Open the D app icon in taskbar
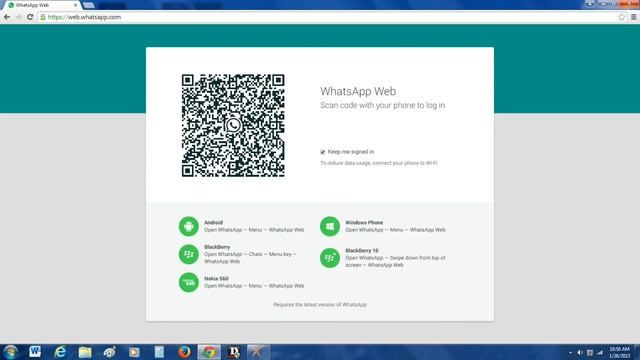This screenshot has width=640, height=360. pos(234,352)
